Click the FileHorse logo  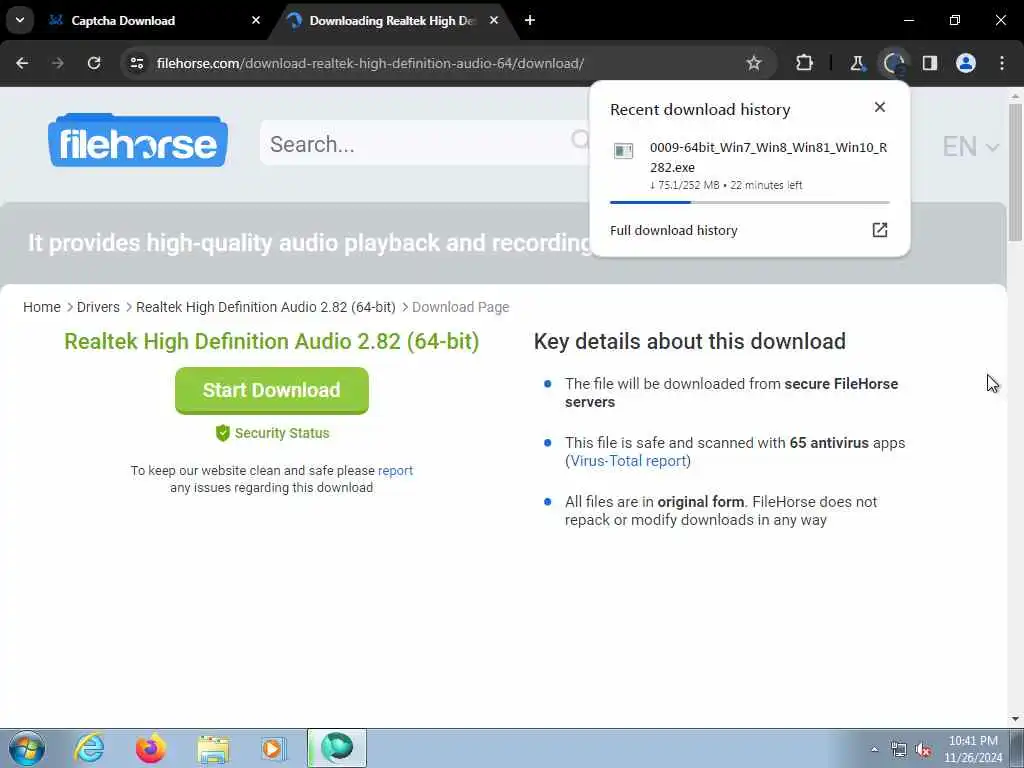coord(138,140)
